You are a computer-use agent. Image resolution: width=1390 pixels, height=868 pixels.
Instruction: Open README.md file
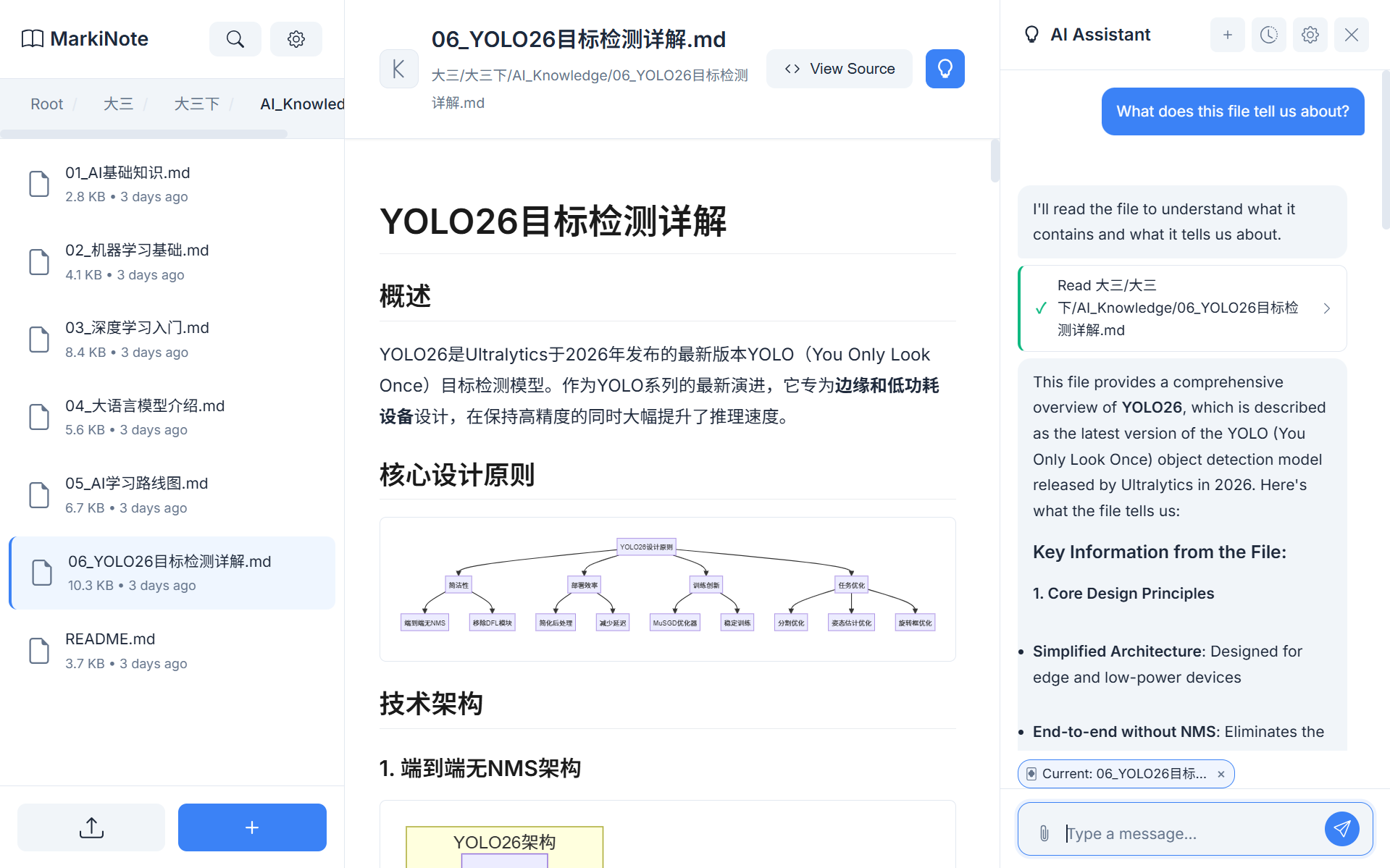172,651
